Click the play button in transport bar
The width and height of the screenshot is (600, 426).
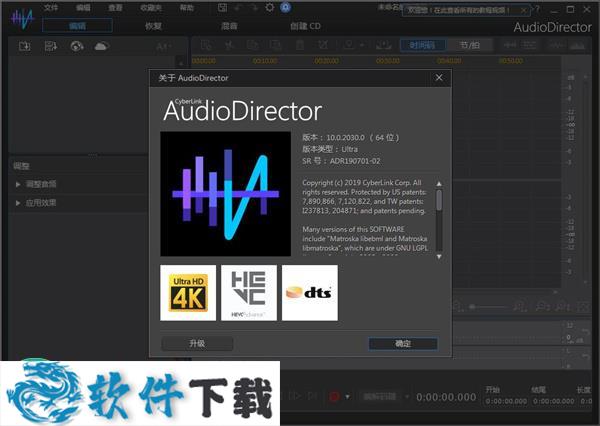tap(295, 396)
